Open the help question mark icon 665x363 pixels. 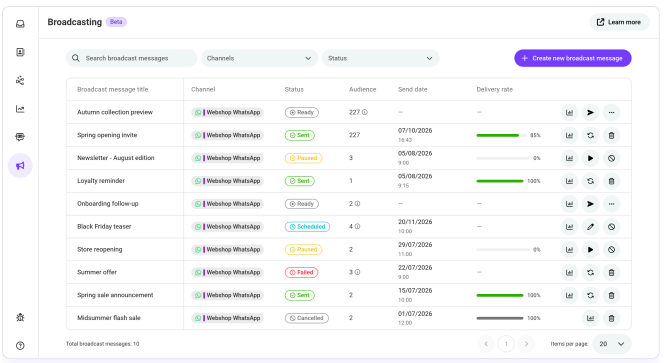tap(20, 346)
